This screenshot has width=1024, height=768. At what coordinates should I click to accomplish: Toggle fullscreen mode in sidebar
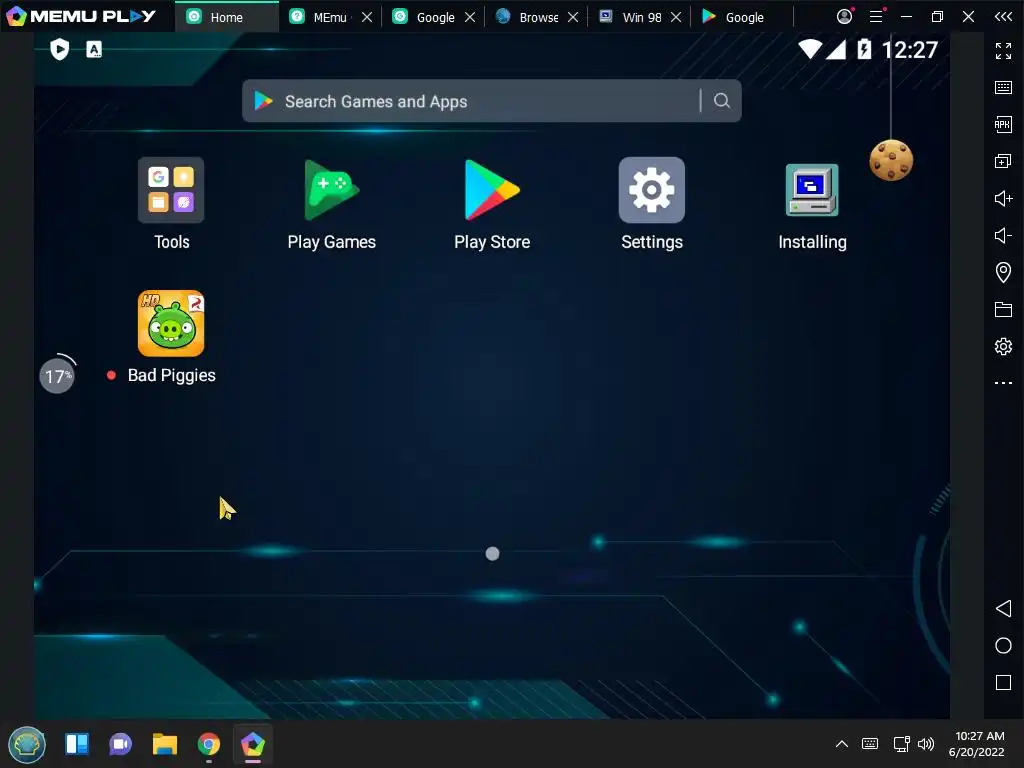coord(1003,50)
